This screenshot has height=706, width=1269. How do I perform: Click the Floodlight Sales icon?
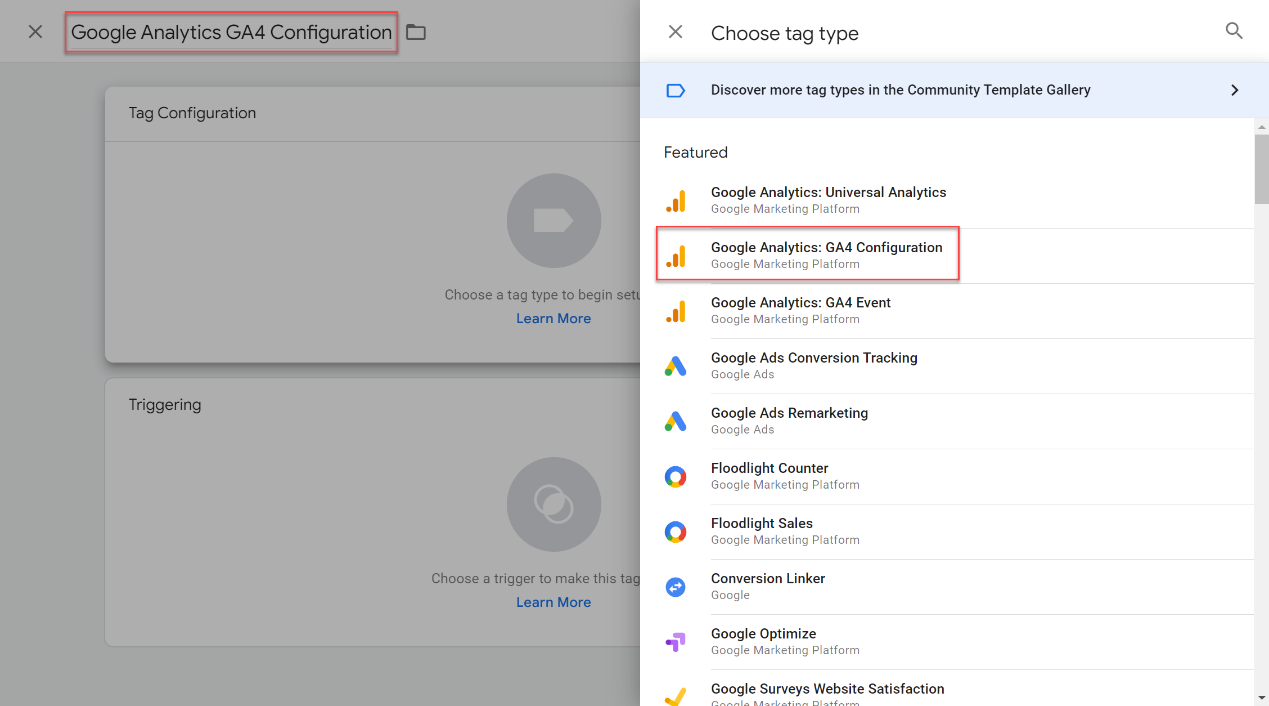[676, 531]
